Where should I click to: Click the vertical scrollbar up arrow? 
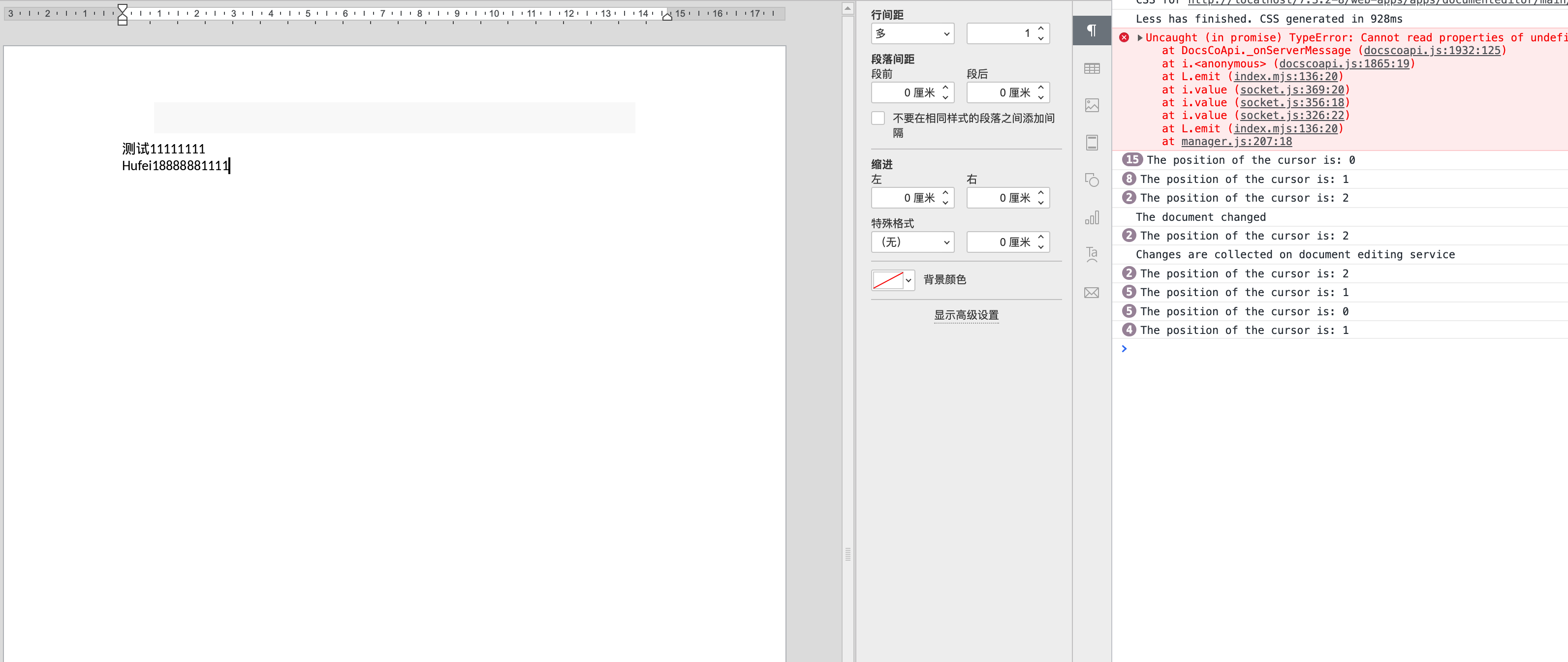(847, 8)
